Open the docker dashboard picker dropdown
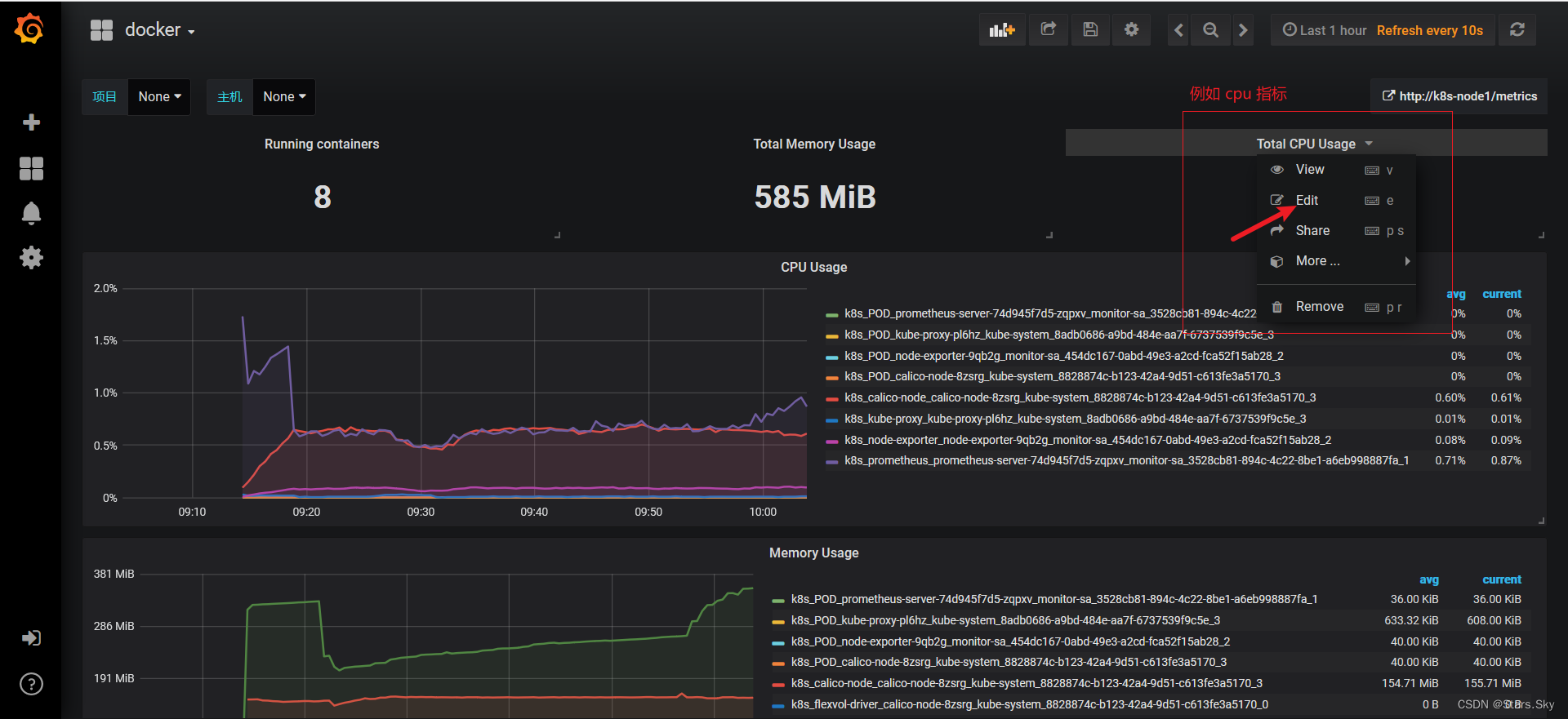This screenshot has height=719, width=1568. [160, 30]
